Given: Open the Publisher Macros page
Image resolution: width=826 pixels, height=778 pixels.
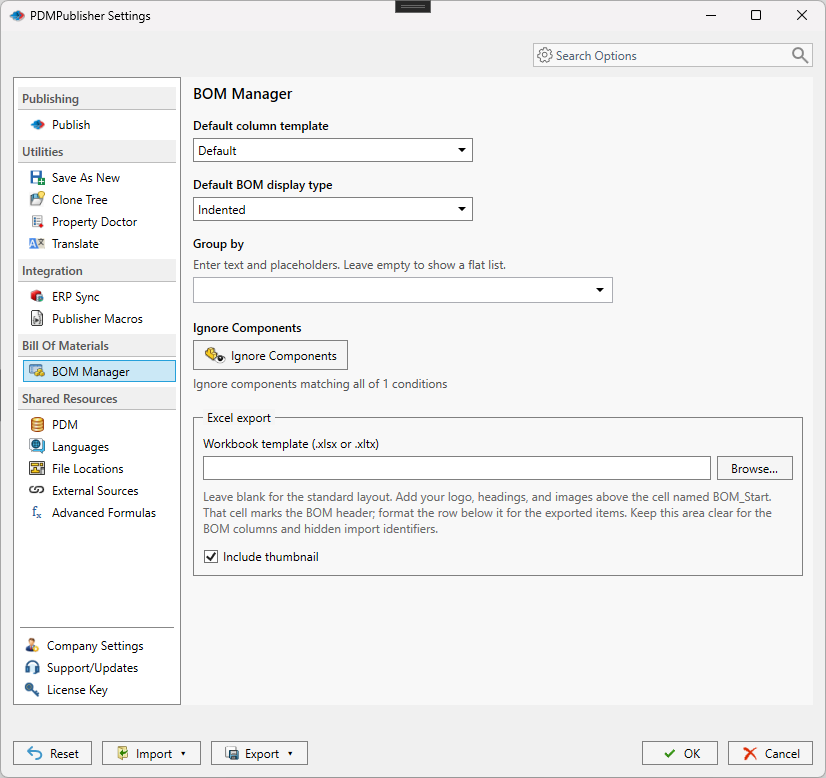Looking at the screenshot, I should 100,319.
